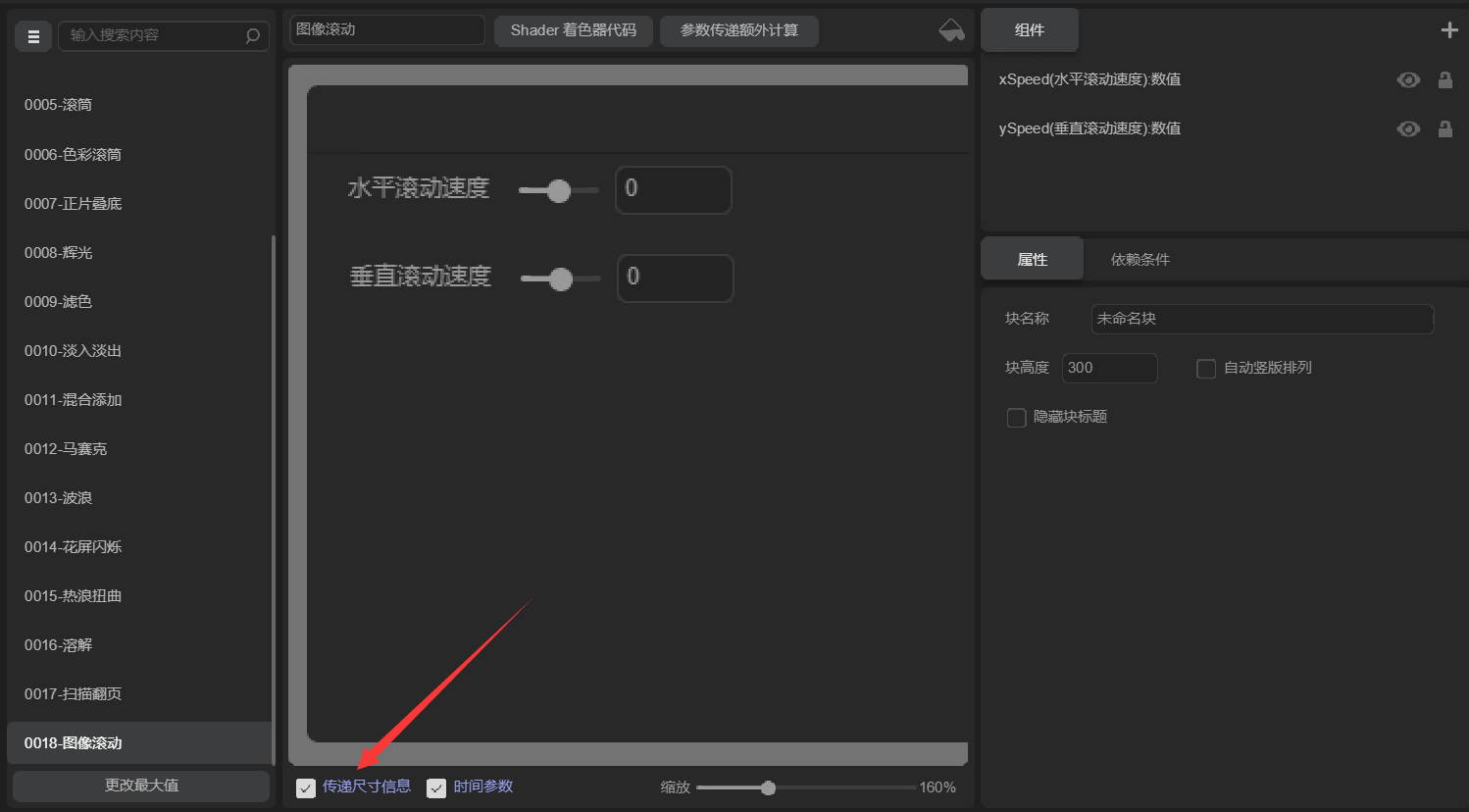Switch to 组件 tab
This screenshot has height=812, width=1469.
pyautogui.click(x=1030, y=30)
